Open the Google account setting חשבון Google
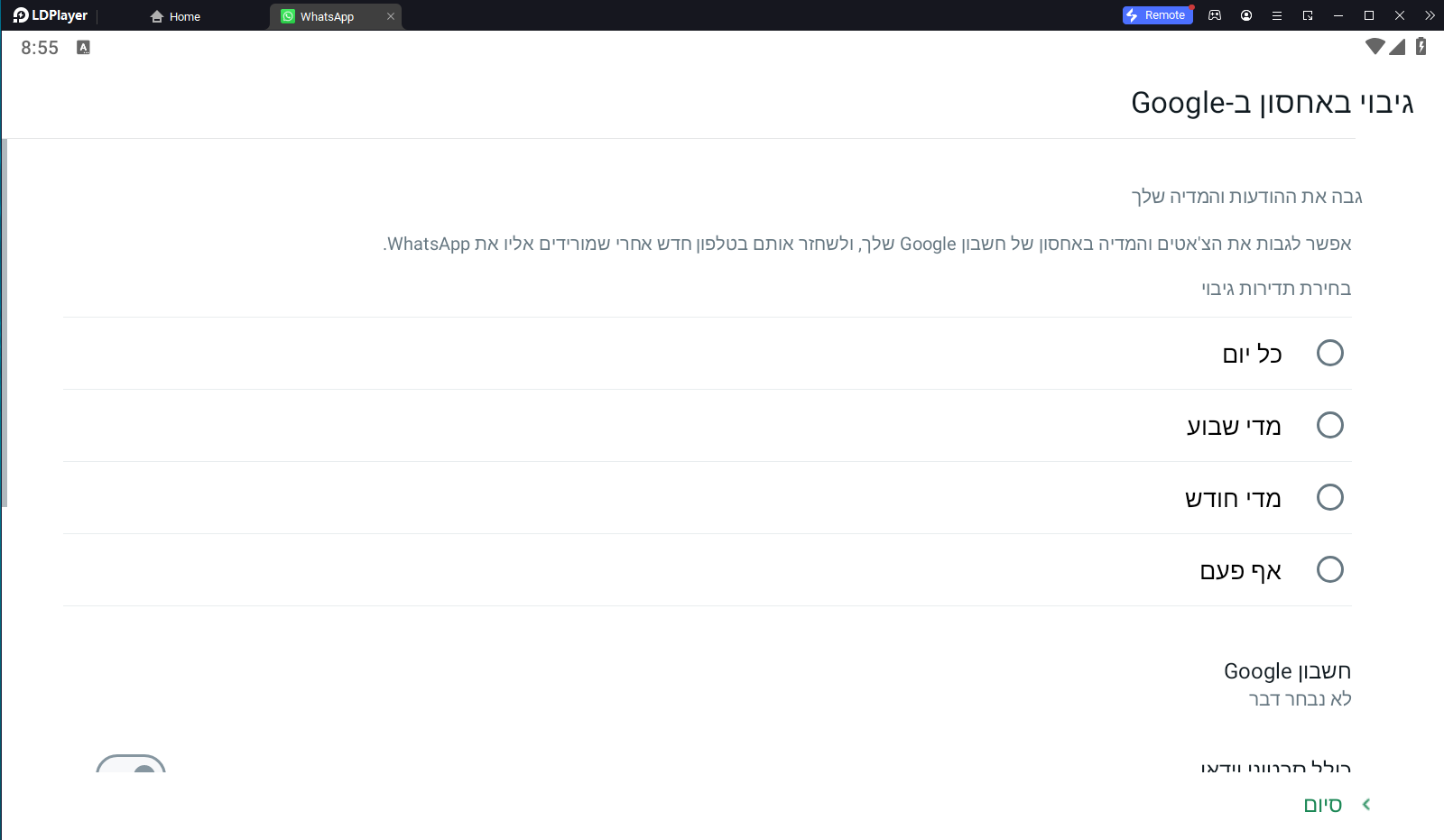 tap(1287, 684)
